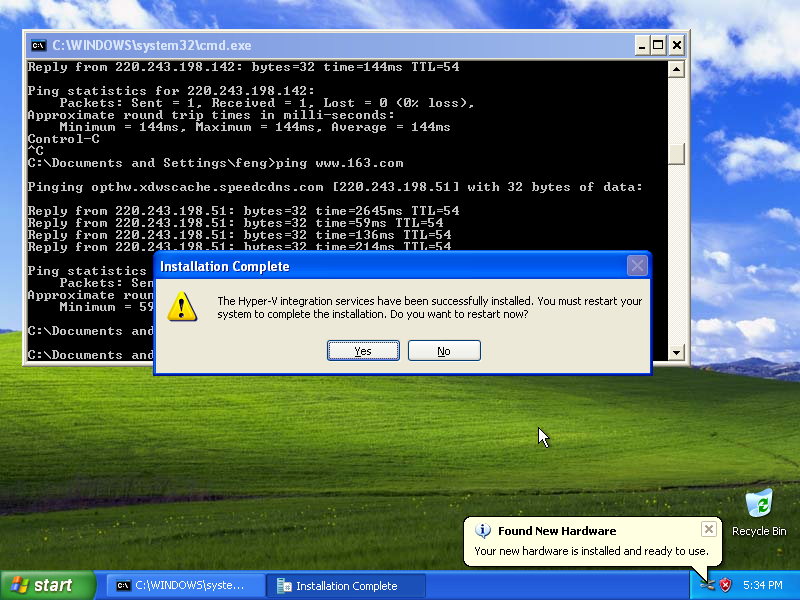Close the Installation Complete dialog
The height and width of the screenshot is (600, 800).
637,266
